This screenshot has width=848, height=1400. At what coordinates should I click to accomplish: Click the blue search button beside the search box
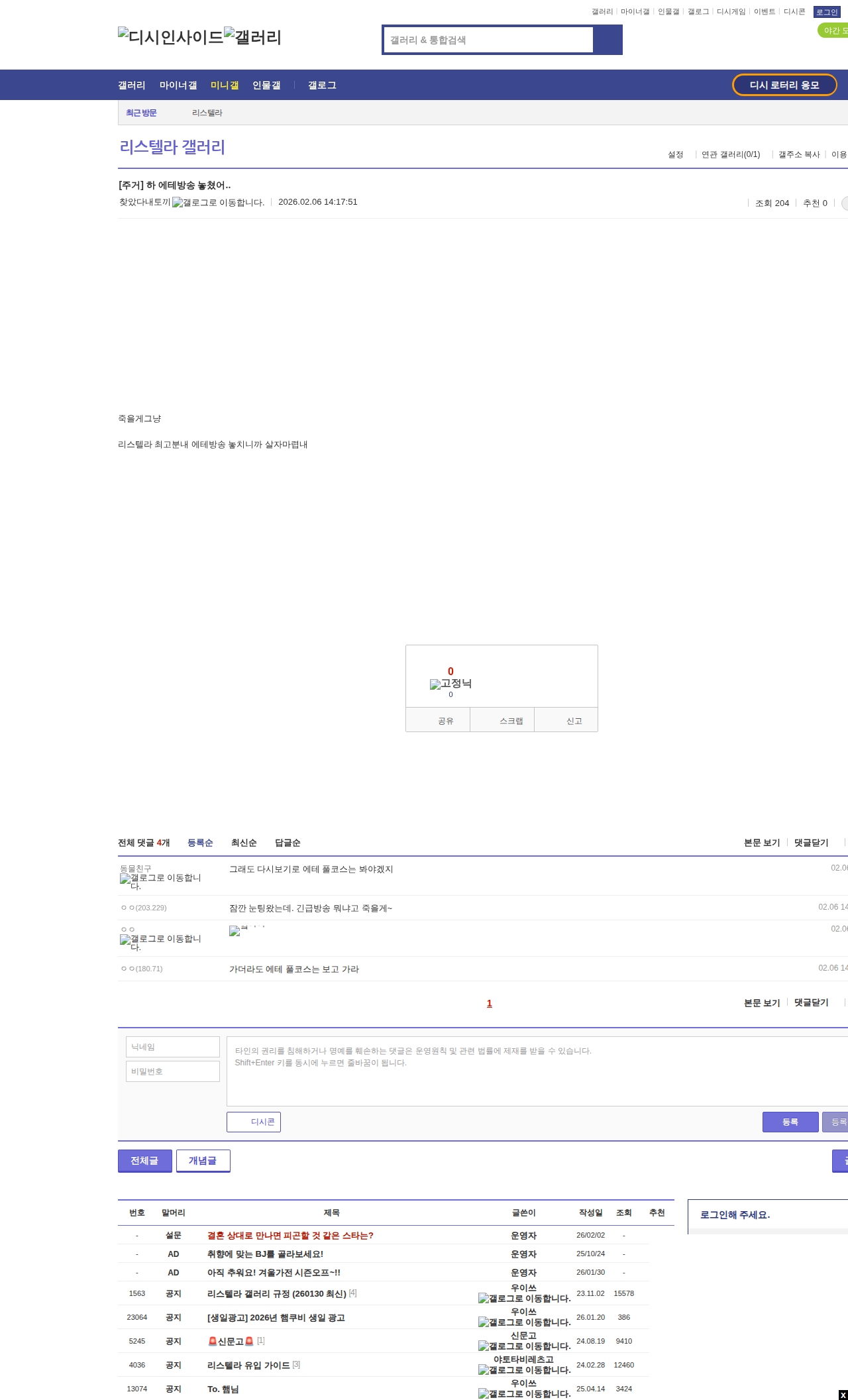(x=608, y=40)
